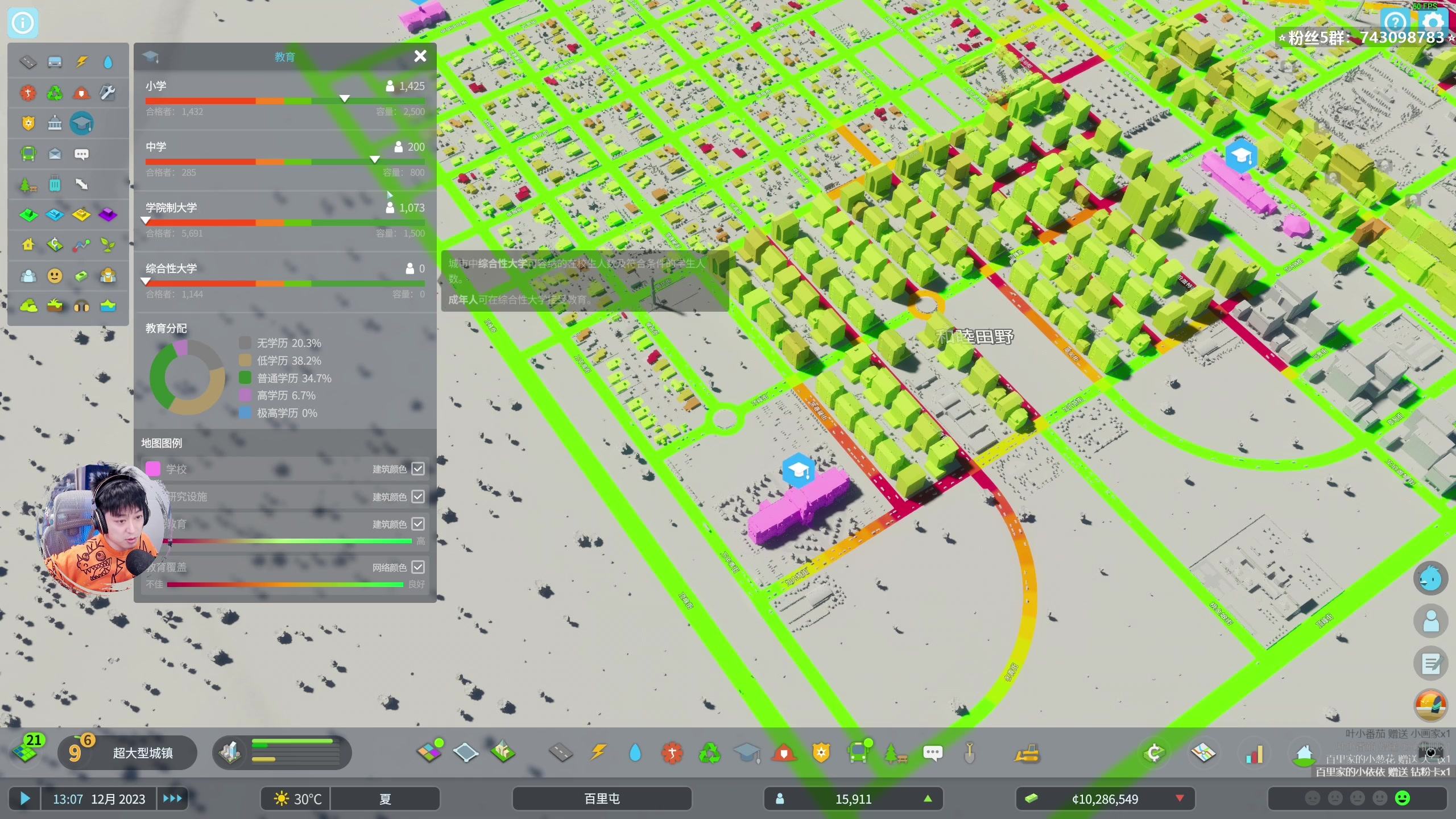Open the settings gear at top right

point(1433,23)
